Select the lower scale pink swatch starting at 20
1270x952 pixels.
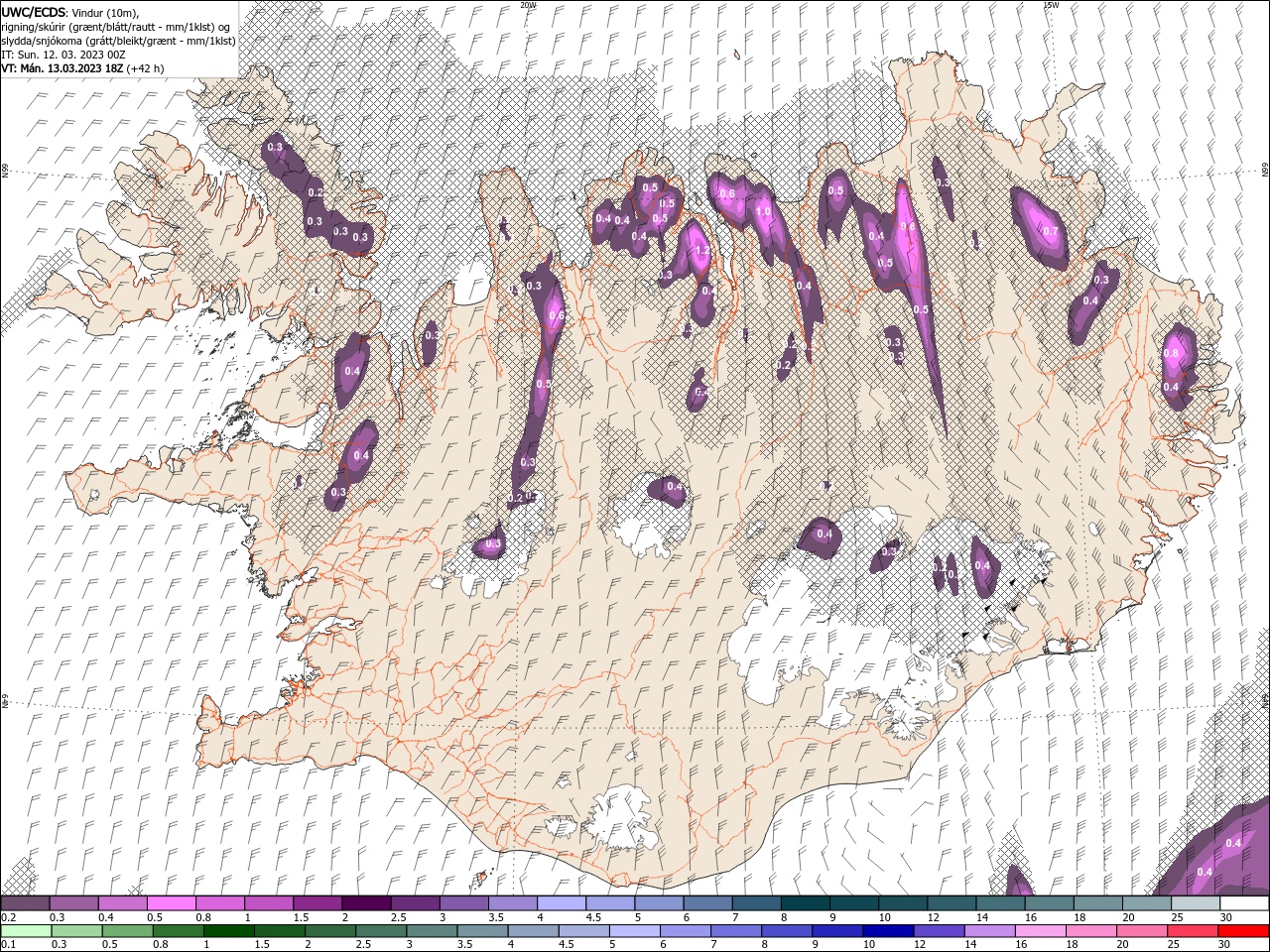[x=1144, y=931]
